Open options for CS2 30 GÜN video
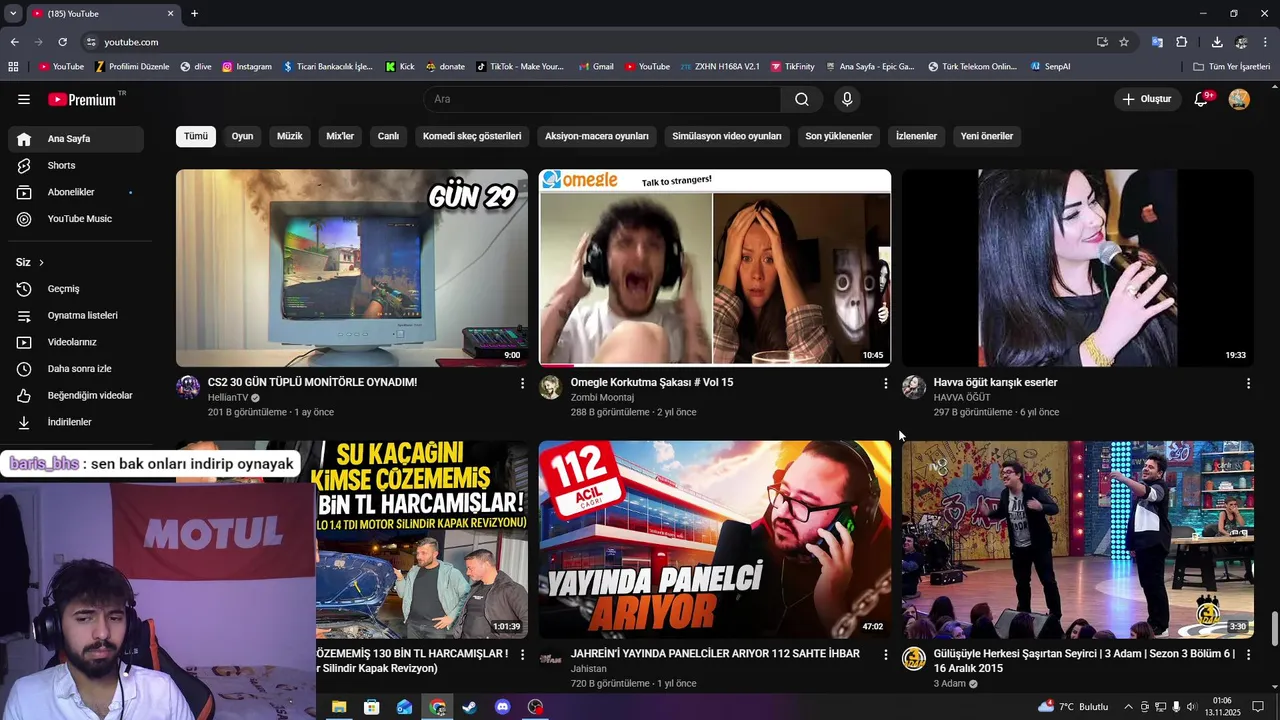This screenshot has height=720, width=1280. (522, 383)
